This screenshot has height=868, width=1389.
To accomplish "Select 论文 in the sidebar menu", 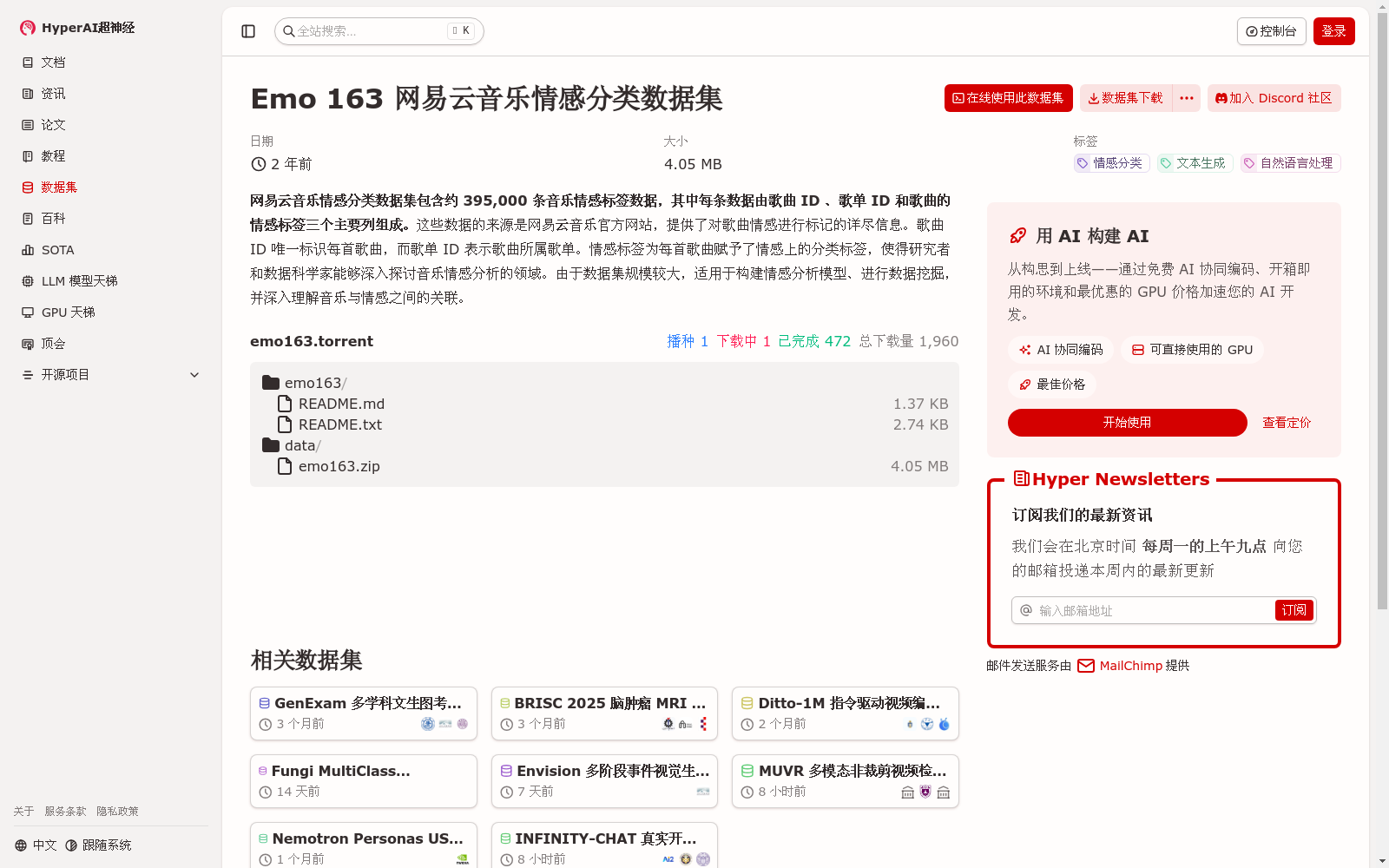I will [52, 124].
